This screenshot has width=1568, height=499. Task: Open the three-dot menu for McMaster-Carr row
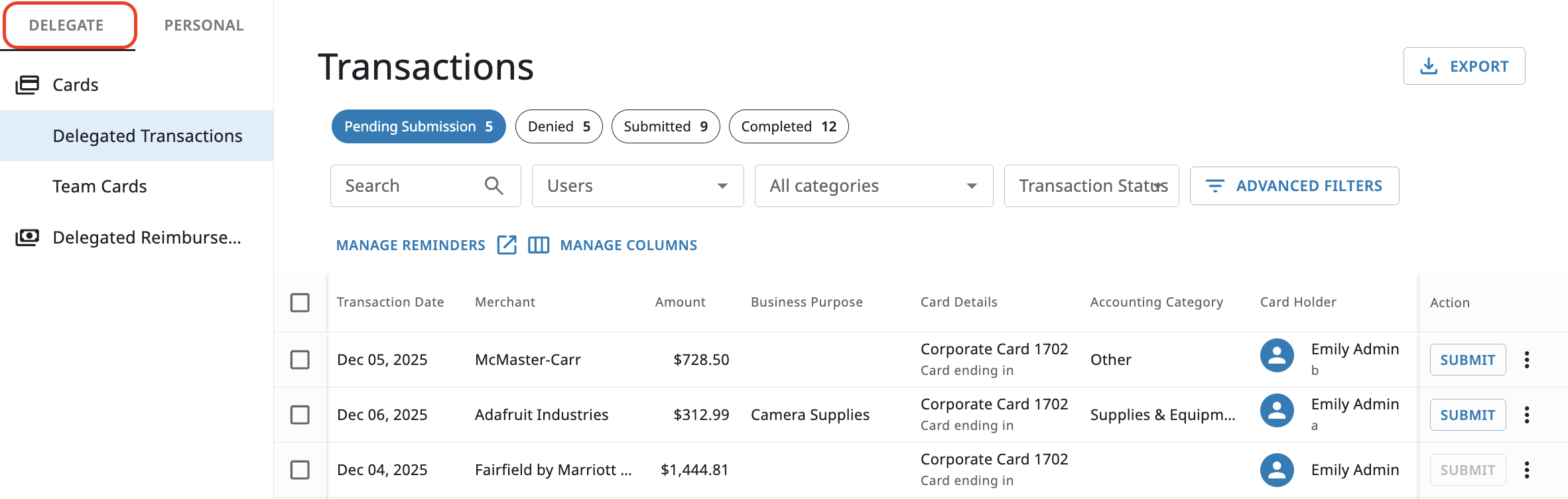[x=1527, y=360]
